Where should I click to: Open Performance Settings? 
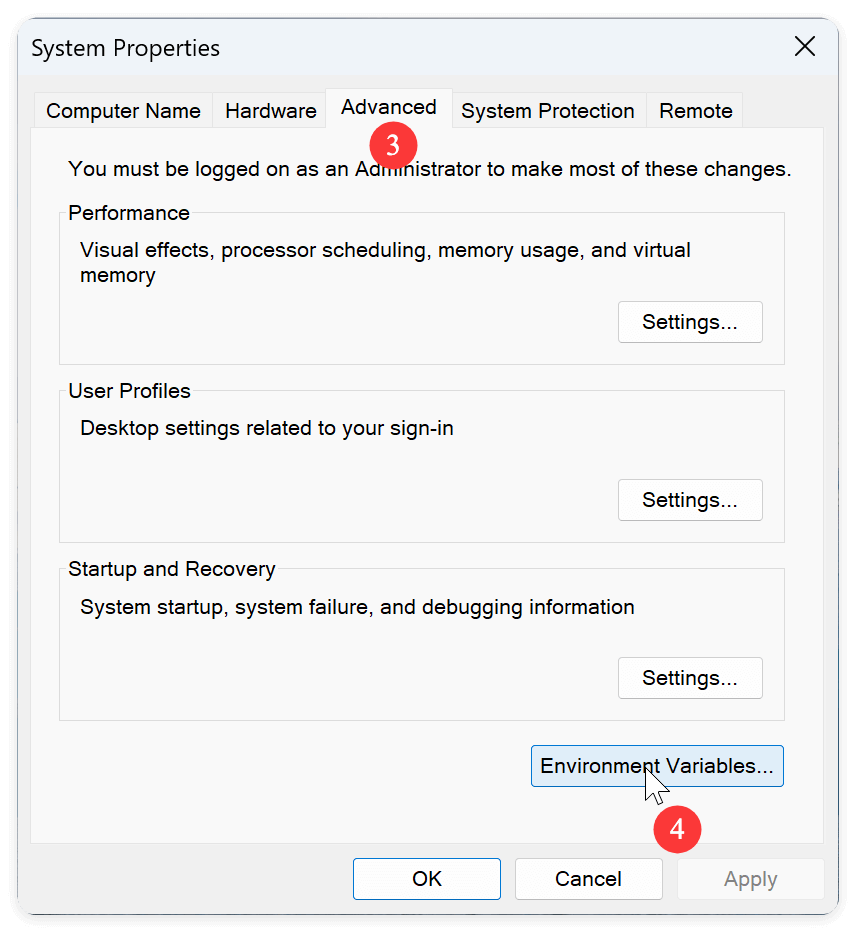point(690,322)
